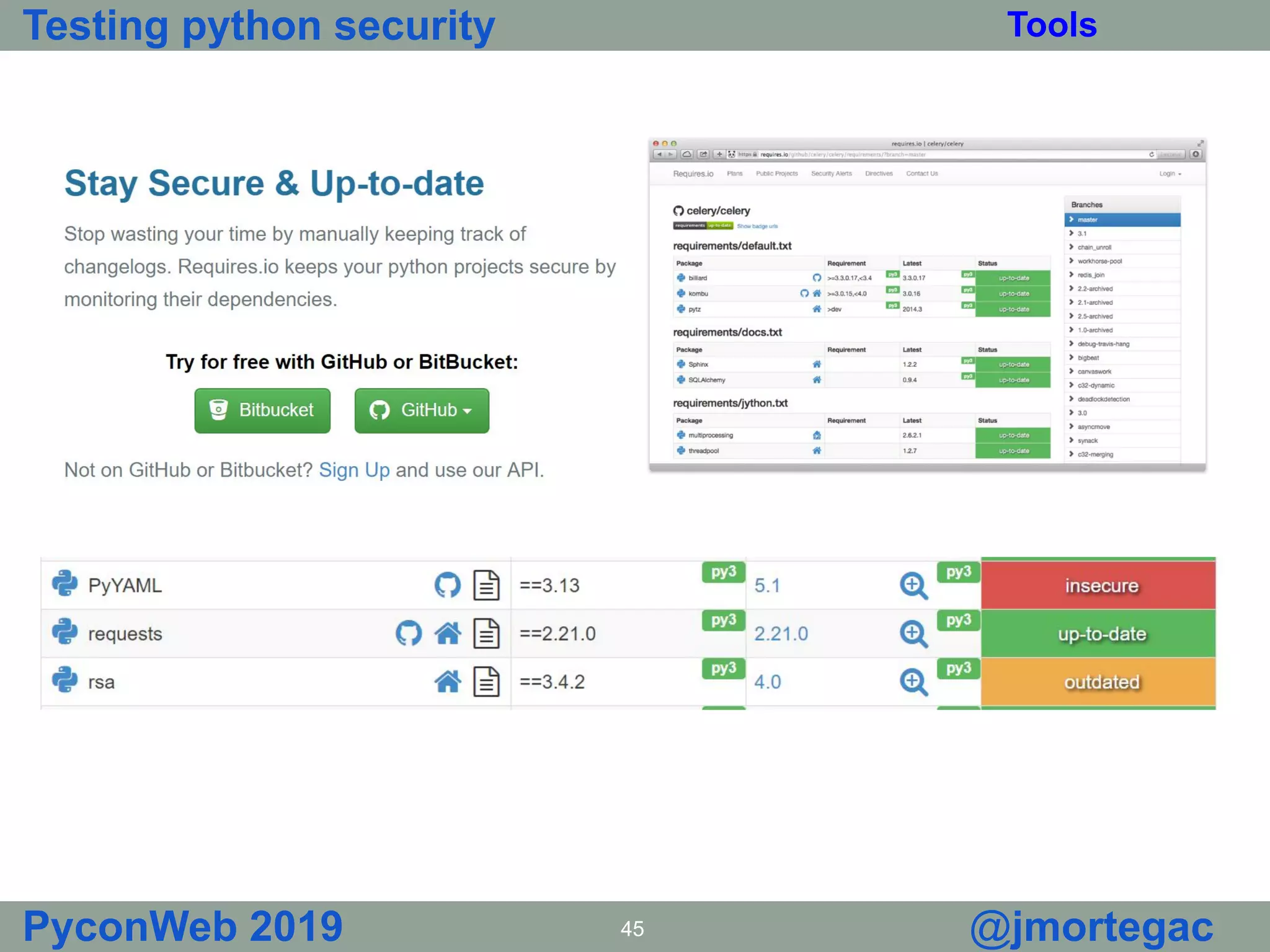Click multiprocessing package in jython.txt
This screenshot has width=1270, height=952.
pos(711,436)
